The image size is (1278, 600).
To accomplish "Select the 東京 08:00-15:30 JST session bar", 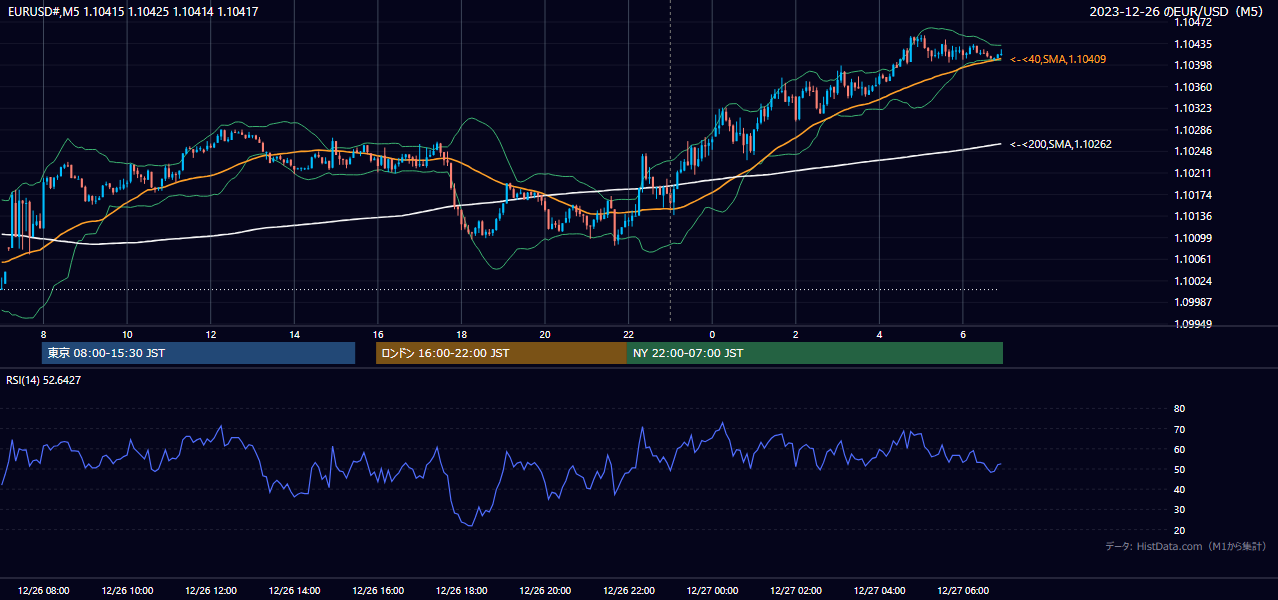I will click(198, 353).
